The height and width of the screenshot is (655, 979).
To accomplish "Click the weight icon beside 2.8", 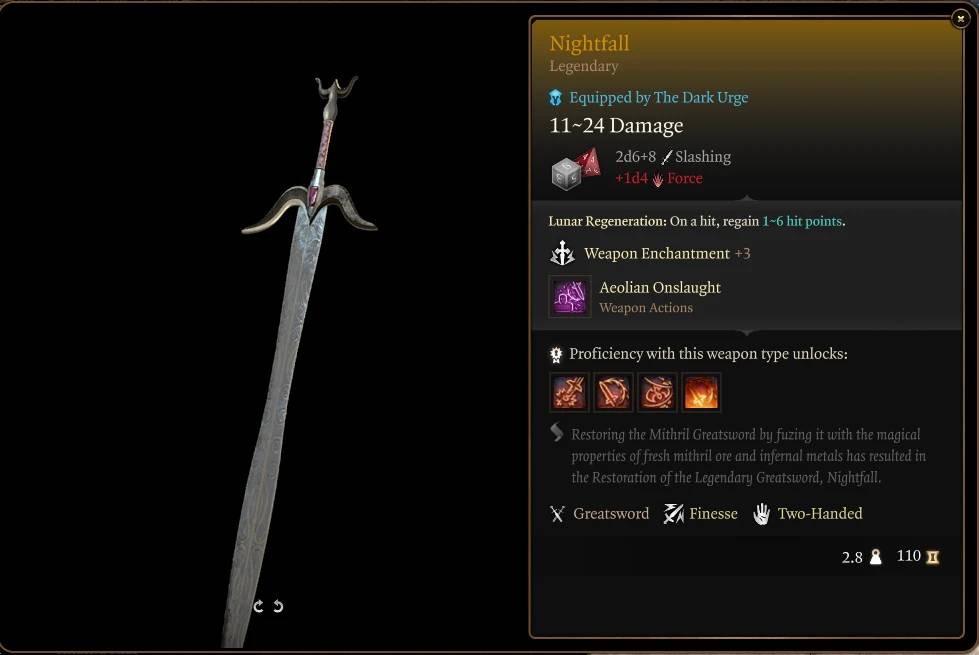I will (875, 556).
